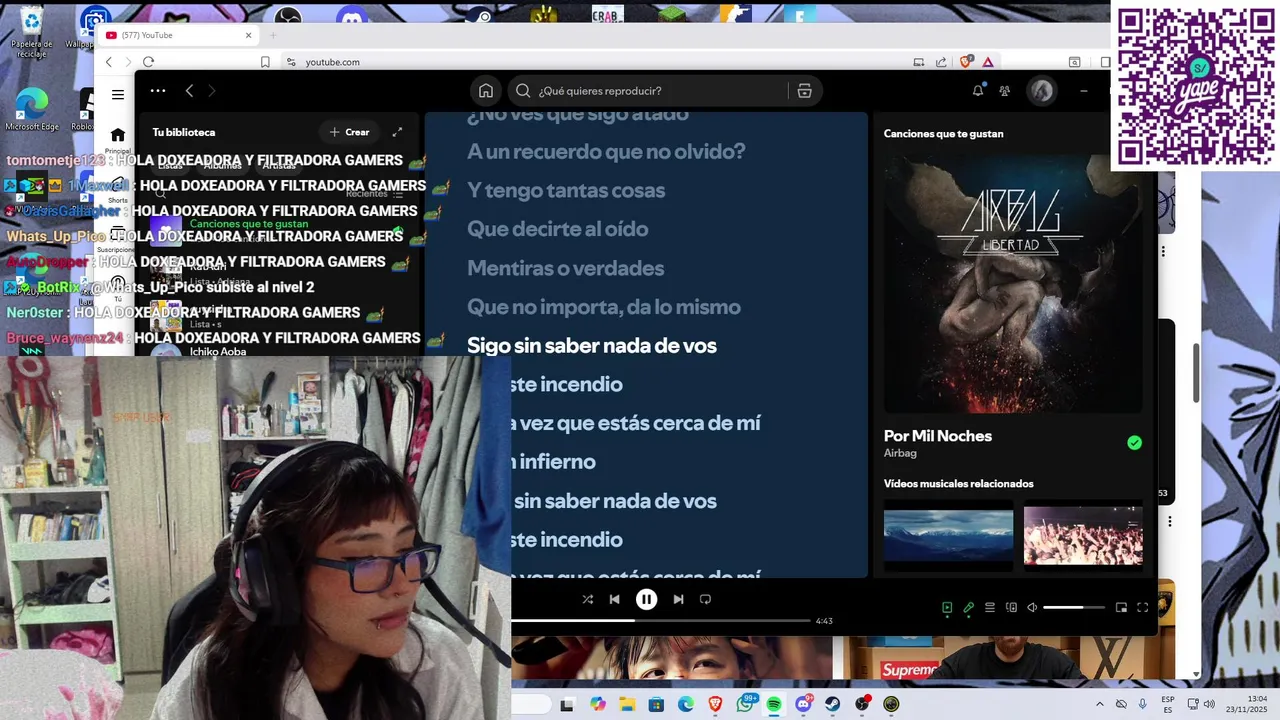Open Spotify from the taskbar

point(774,704)
